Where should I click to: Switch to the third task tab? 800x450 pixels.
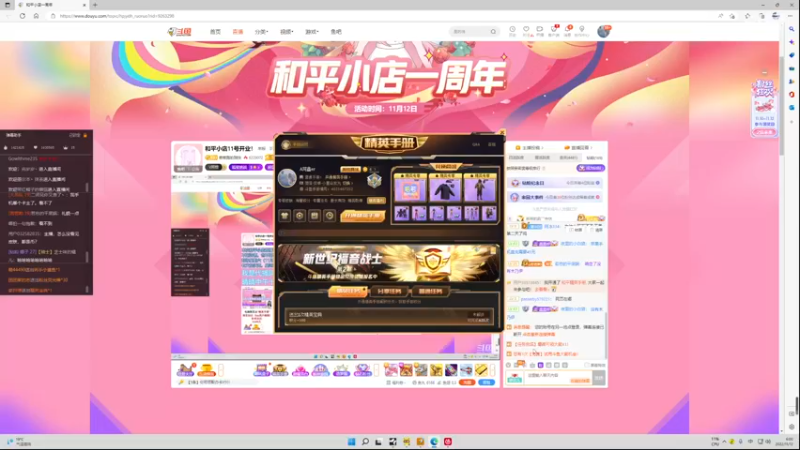430,291
